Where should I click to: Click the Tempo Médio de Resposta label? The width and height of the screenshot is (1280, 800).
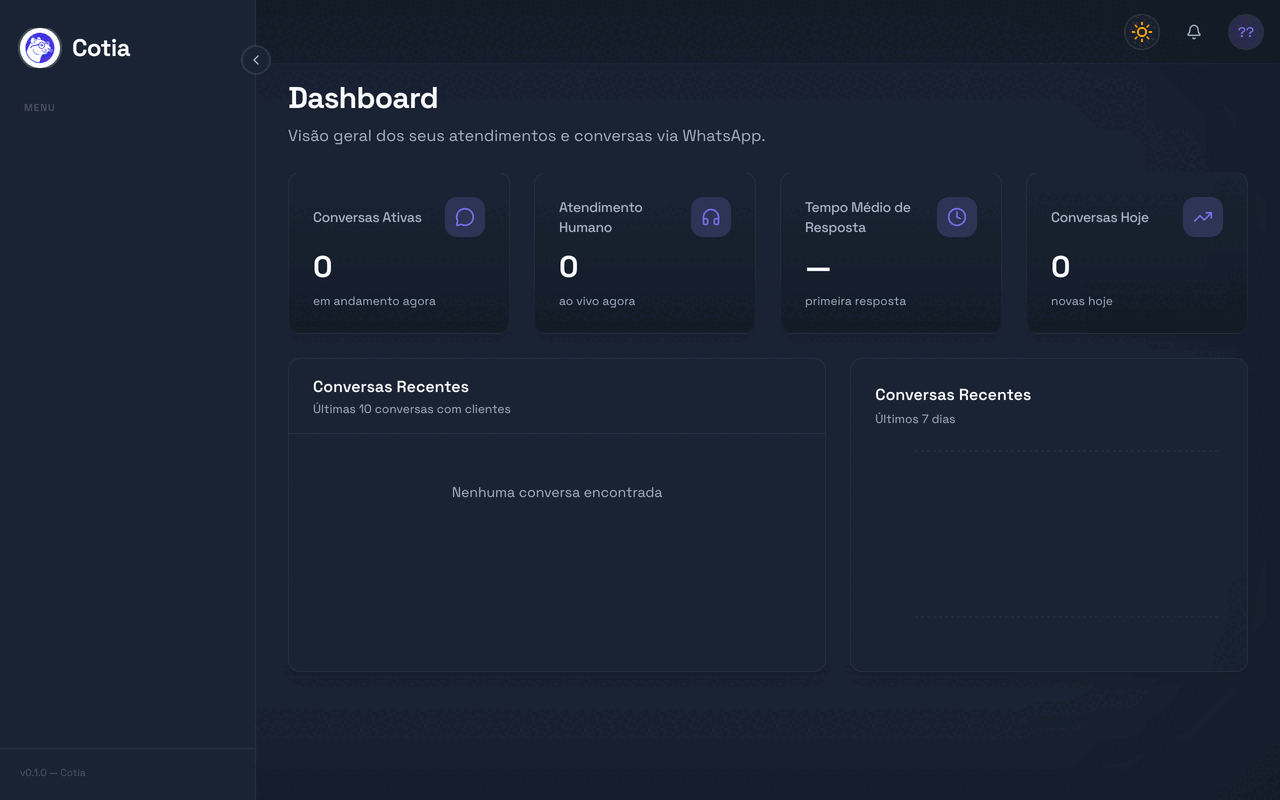pos(857,217)
